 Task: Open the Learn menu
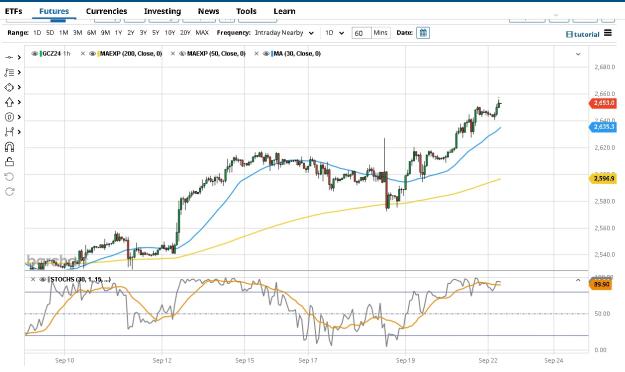point(284,11)
